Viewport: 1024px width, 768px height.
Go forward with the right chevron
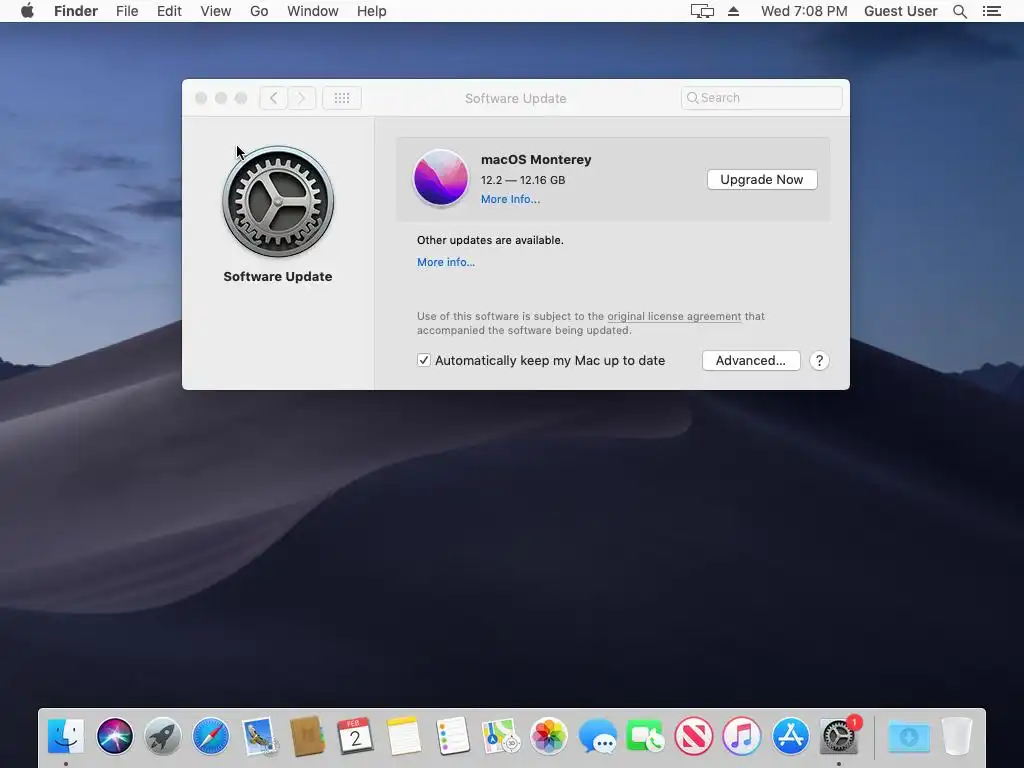pyautogui.click(x=302, y=98)
